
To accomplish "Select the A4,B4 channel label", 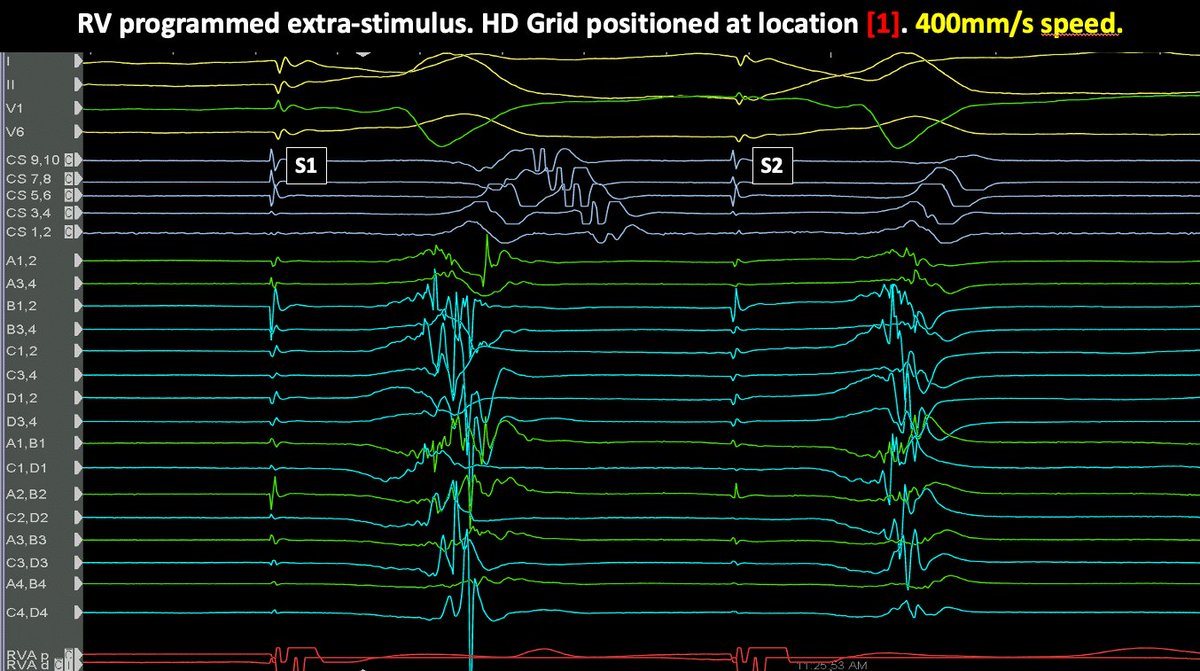I will tap(26, 583).
